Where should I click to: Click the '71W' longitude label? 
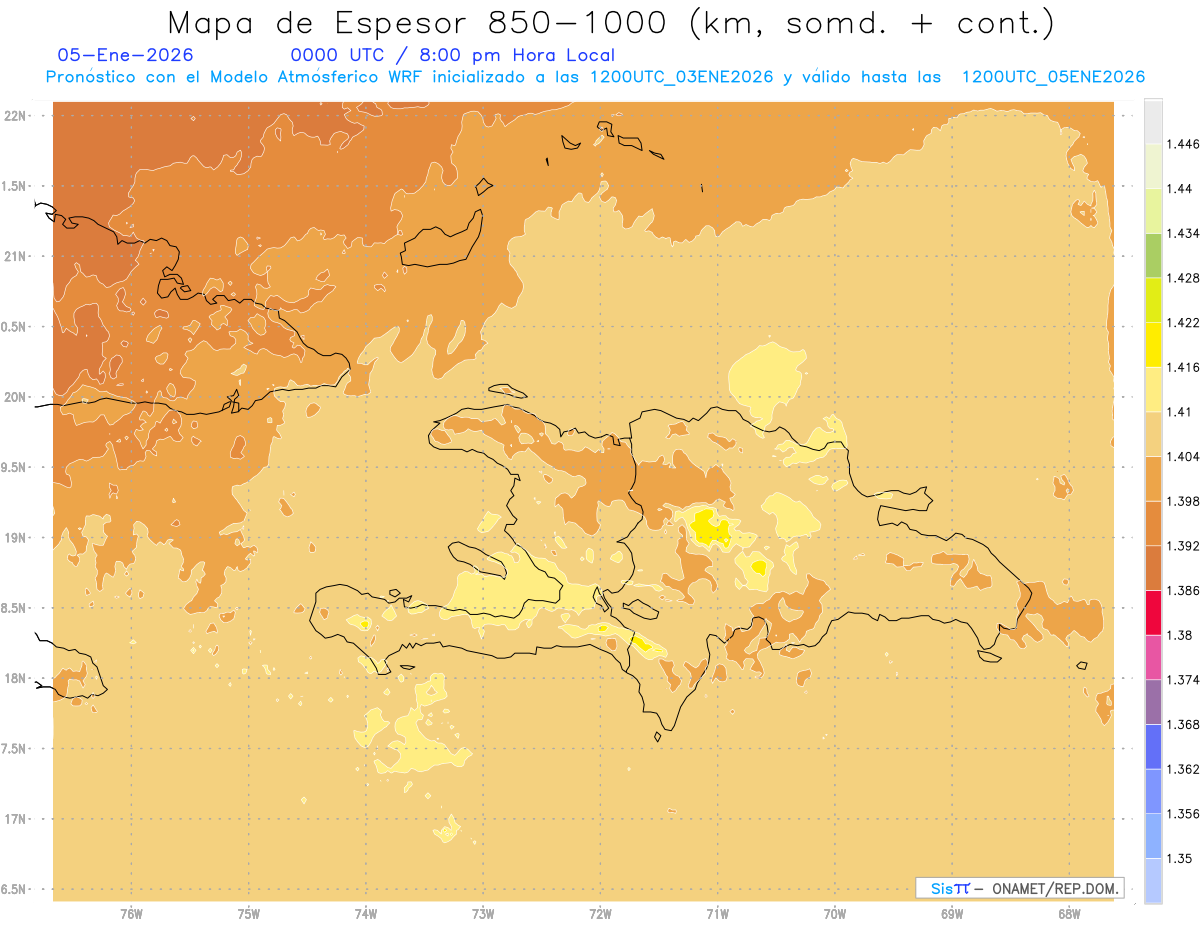pyautogui.click(x=717, y=914)
